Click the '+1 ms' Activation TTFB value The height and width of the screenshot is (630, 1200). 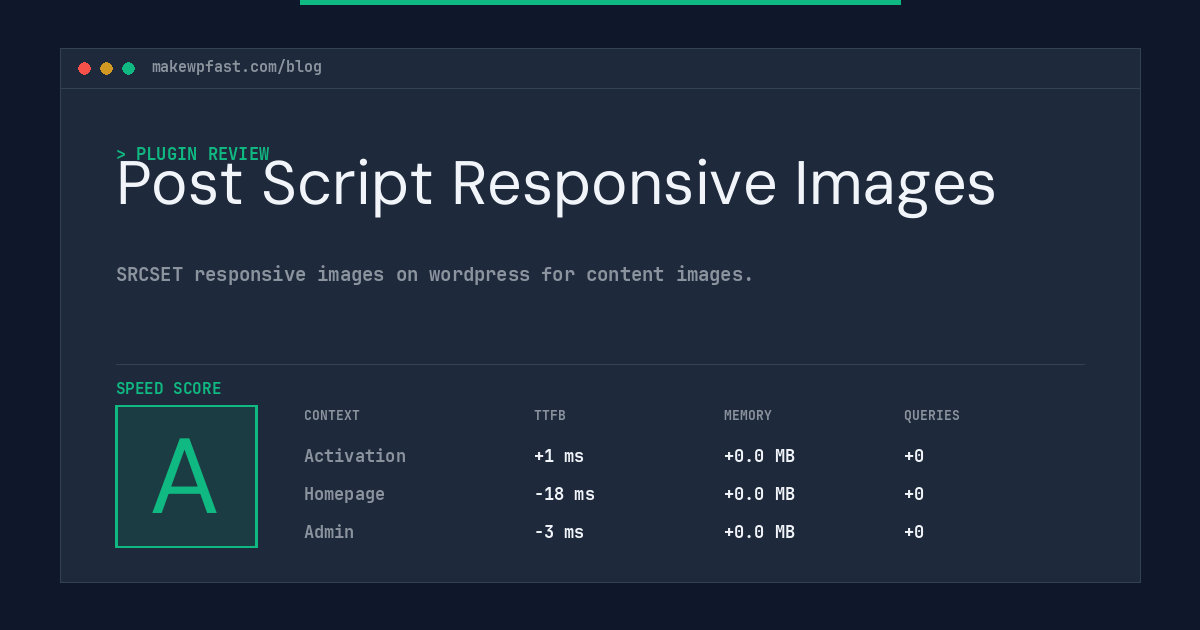coord(559,456)
